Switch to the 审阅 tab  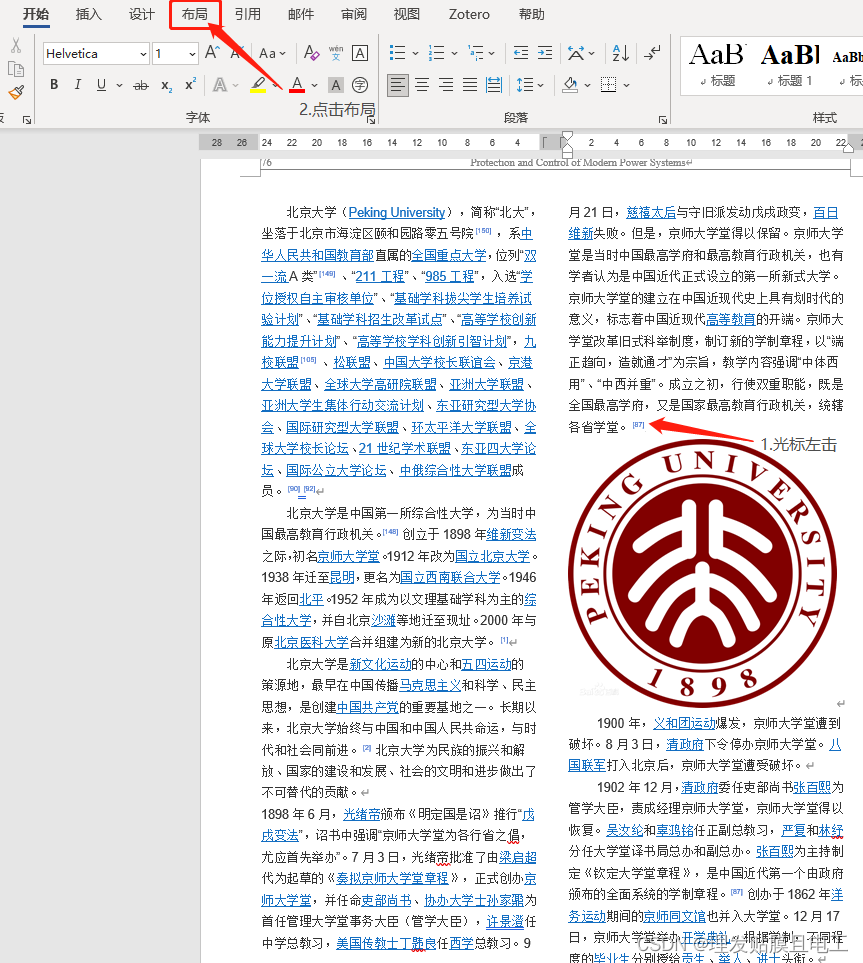point(354,14)
